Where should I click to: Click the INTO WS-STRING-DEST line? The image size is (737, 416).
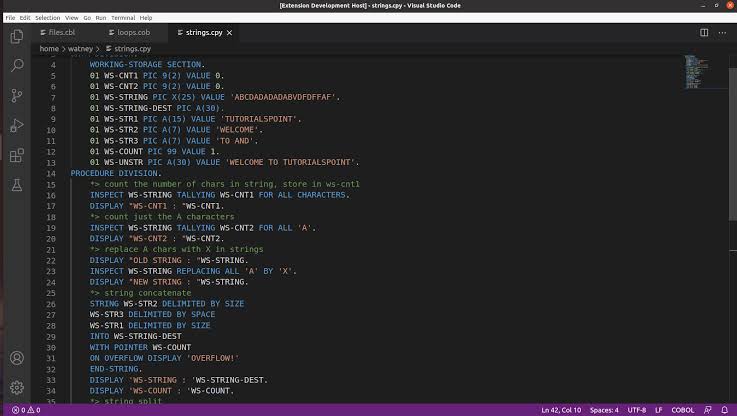click(135, 336)
